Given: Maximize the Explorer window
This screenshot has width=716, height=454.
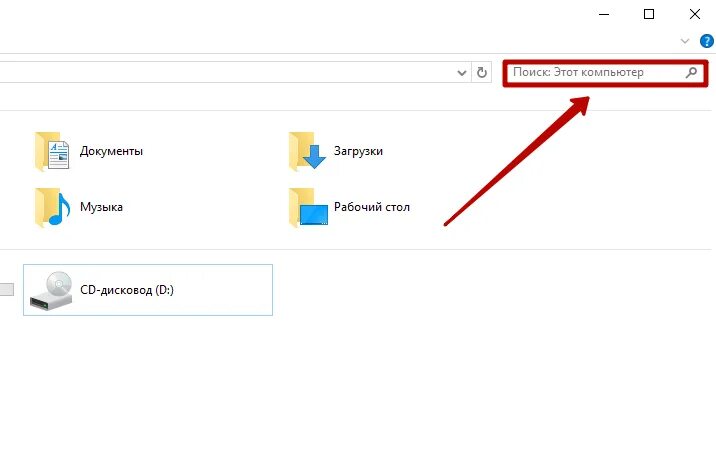Looking at the screenshot, I should click(x=649, y=15).
